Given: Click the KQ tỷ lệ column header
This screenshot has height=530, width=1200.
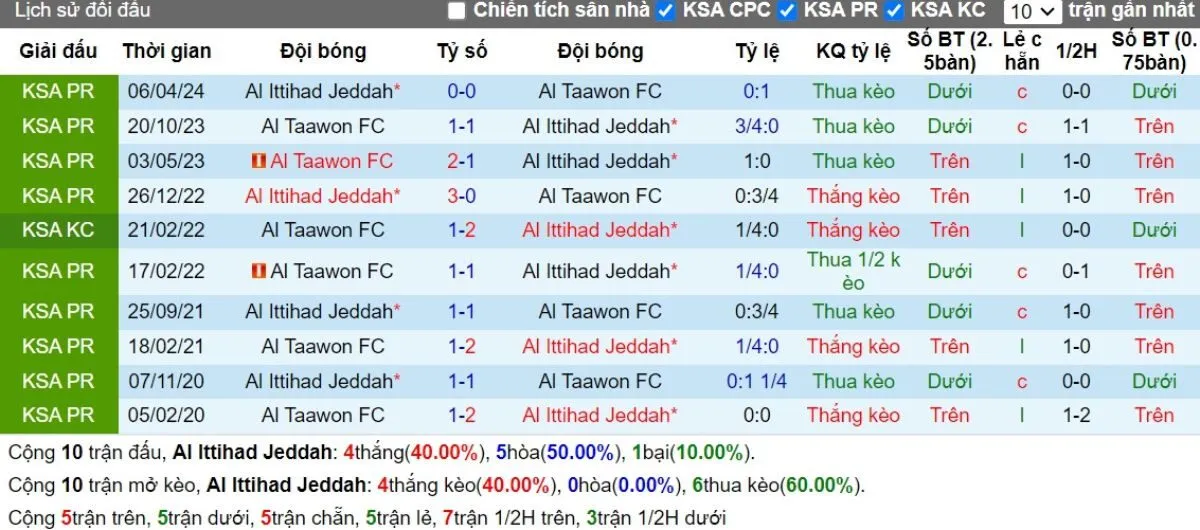Looking at the screenshot, I should pos(853,51).
